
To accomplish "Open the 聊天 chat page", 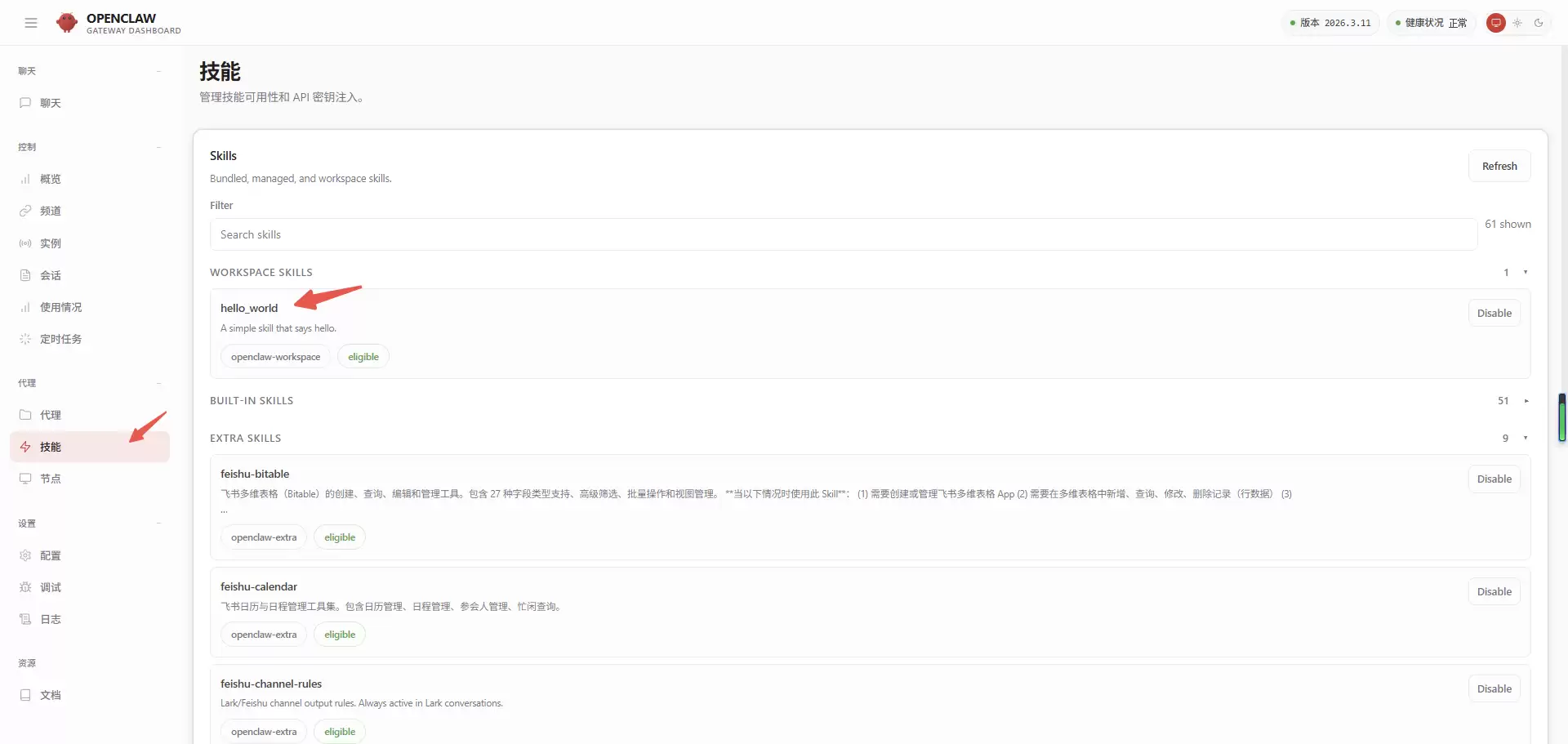I will tap(50, 103).
